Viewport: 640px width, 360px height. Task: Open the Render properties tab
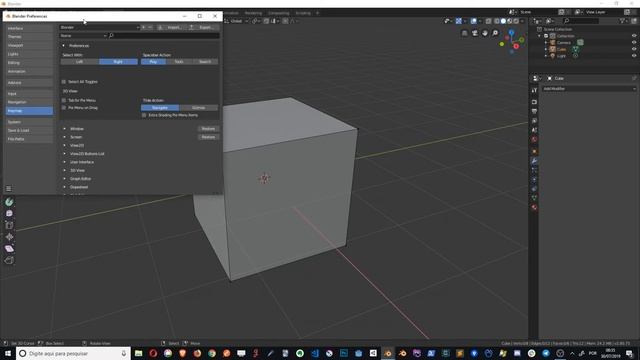[x=534, y=102]
